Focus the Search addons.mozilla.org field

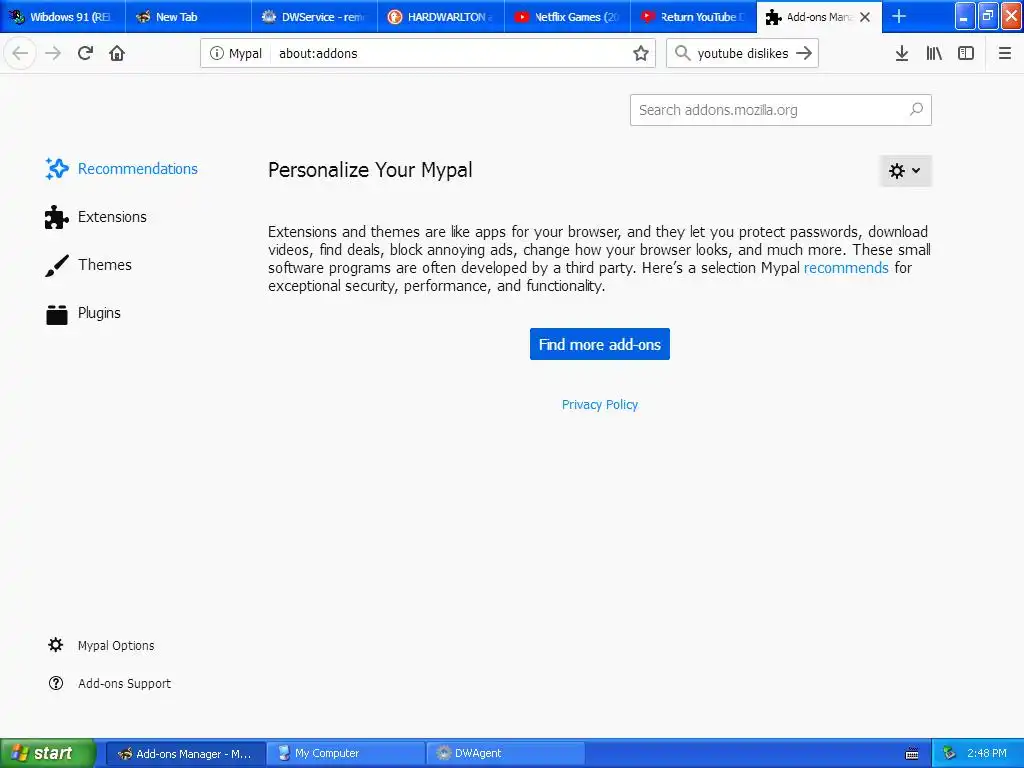(780, 110)
